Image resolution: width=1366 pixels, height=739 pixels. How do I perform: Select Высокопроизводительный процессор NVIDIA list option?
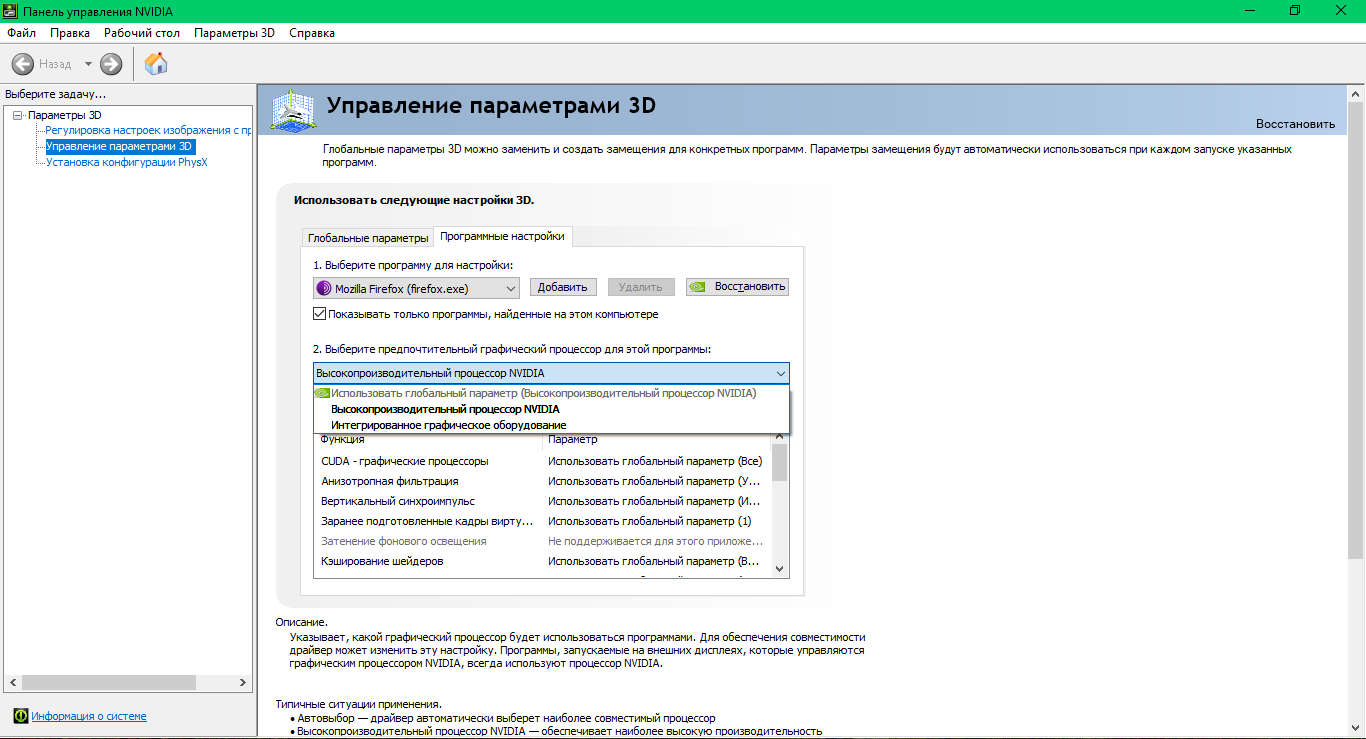551,409
